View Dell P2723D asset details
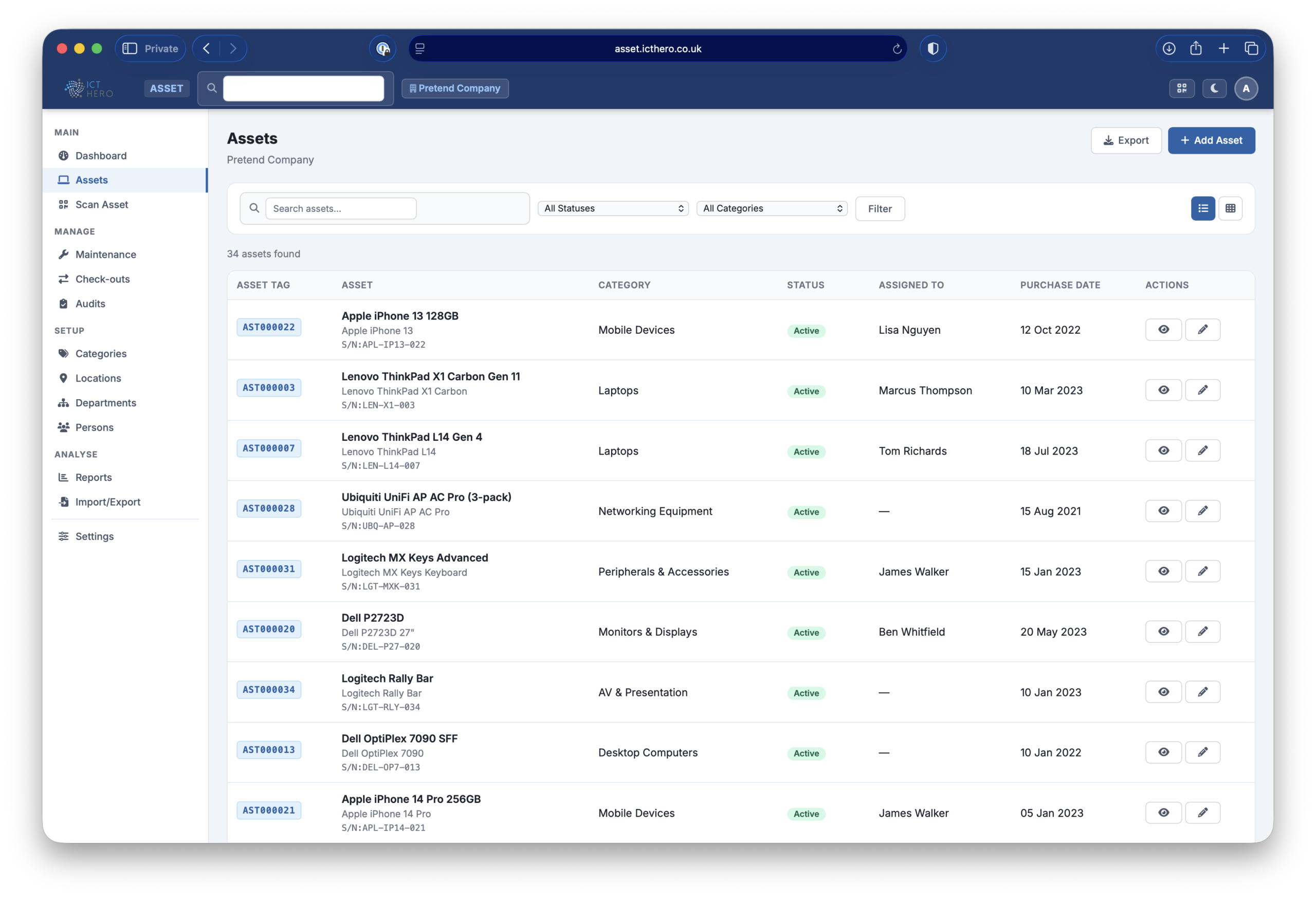 pyautogui.click(x=1163, y=632)
